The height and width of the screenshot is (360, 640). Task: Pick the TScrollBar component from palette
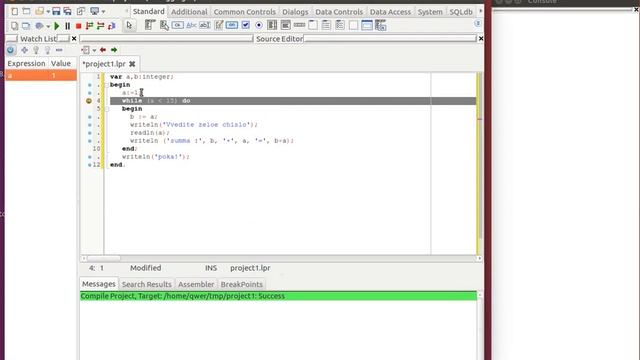point(299,25)
